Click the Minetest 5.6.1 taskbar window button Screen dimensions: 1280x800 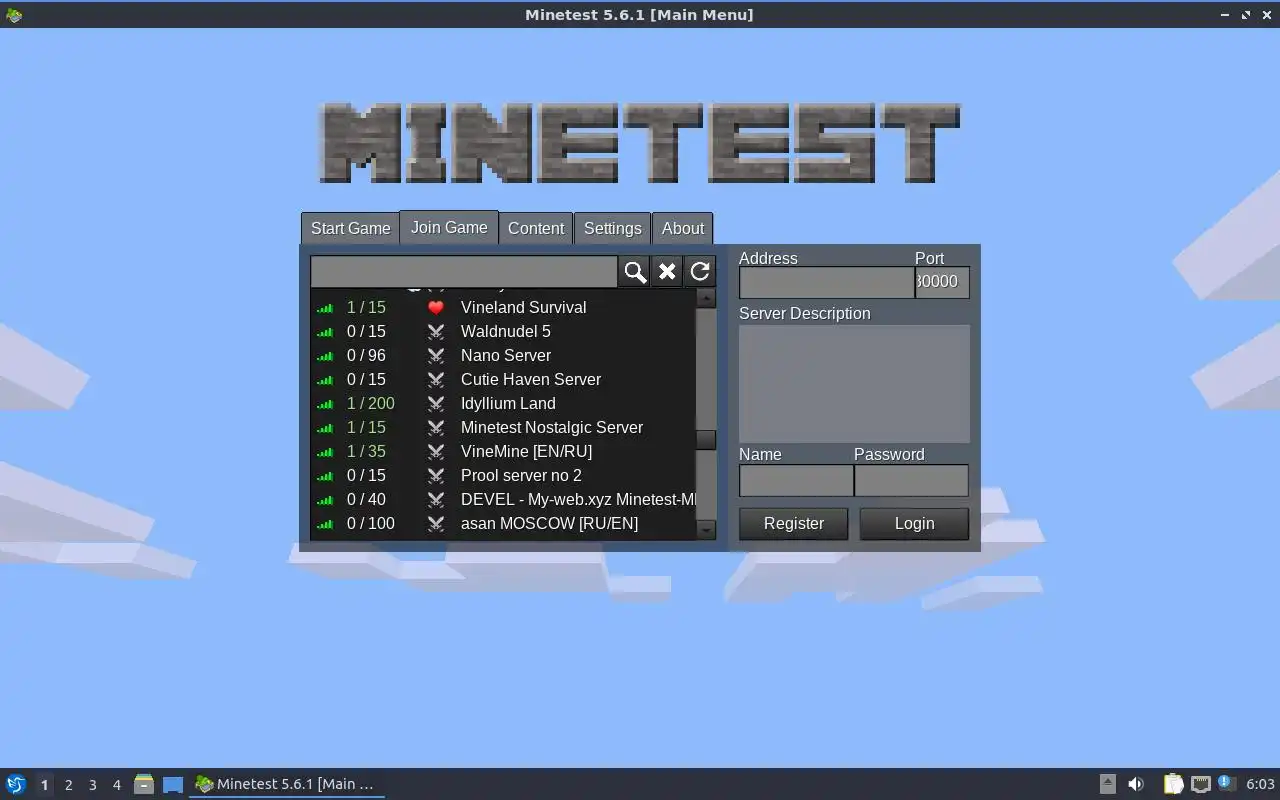(287, 784)
